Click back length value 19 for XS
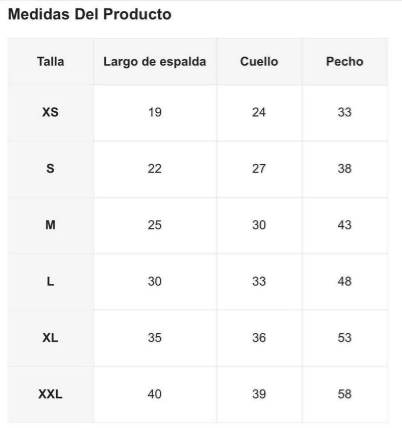Viewport: 402px width, 428px height. 155,112
